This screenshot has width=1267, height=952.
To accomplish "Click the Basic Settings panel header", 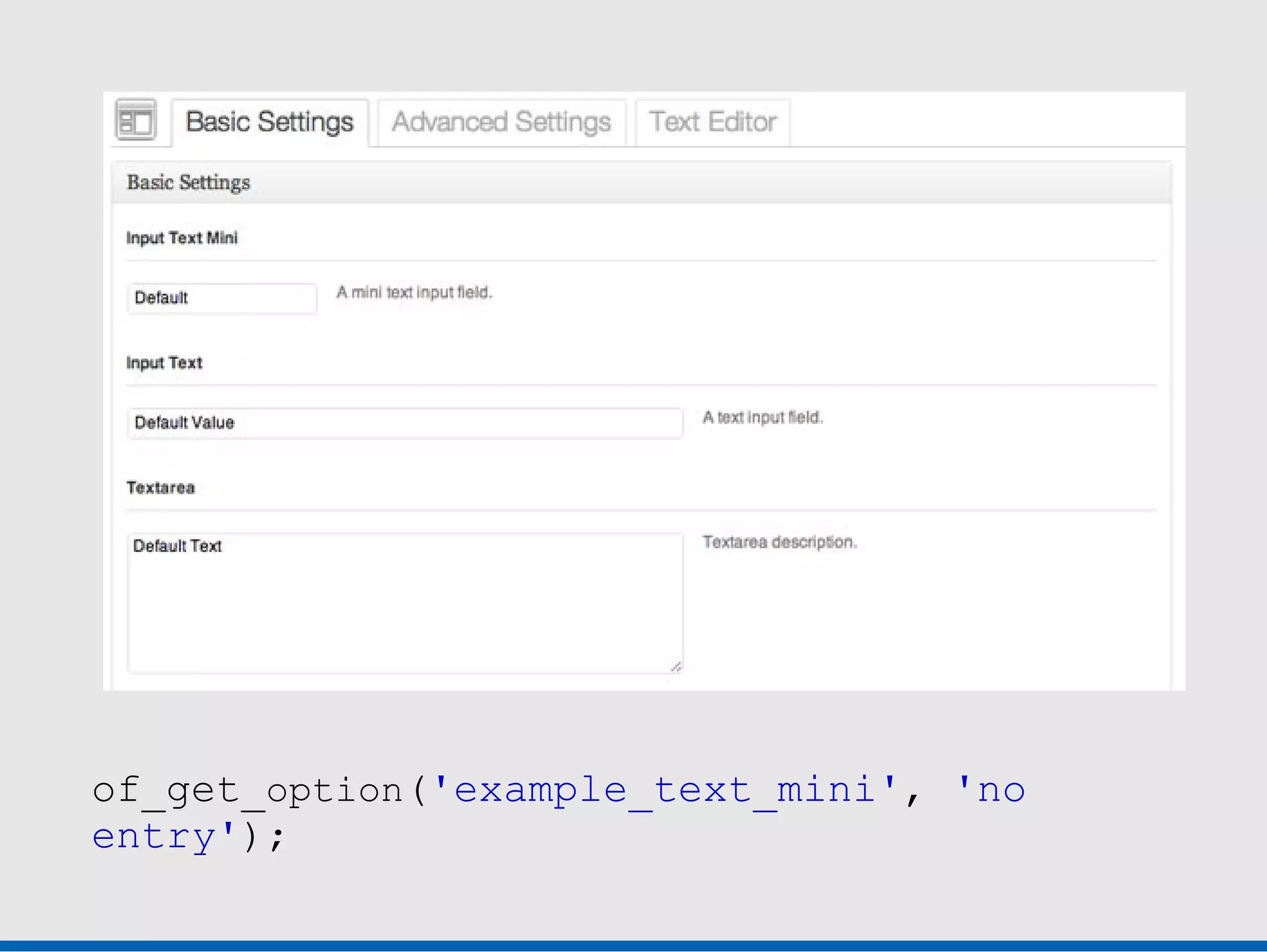I will coord(642,182).
